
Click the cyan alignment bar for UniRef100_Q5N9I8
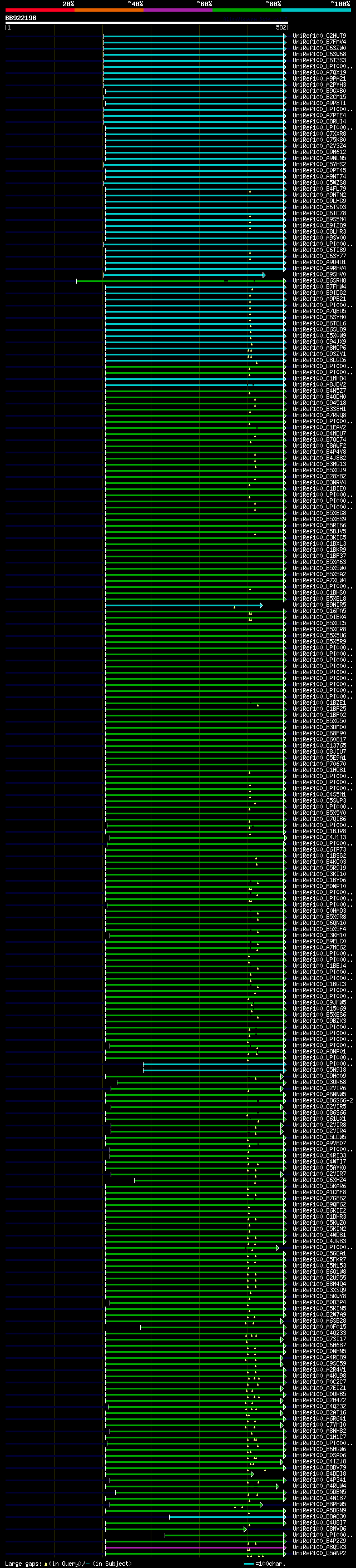tap(214, 1070)
